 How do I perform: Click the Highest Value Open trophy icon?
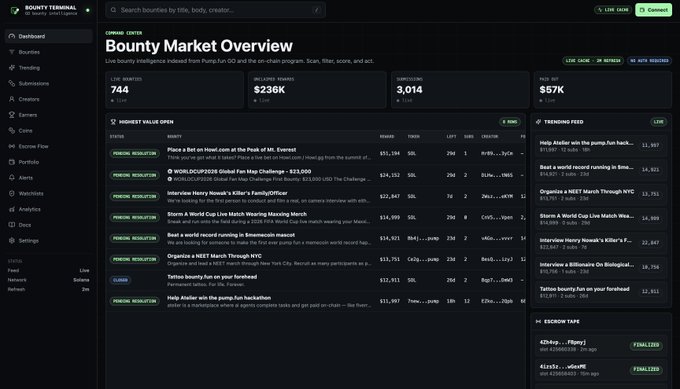tap(113, 122)
